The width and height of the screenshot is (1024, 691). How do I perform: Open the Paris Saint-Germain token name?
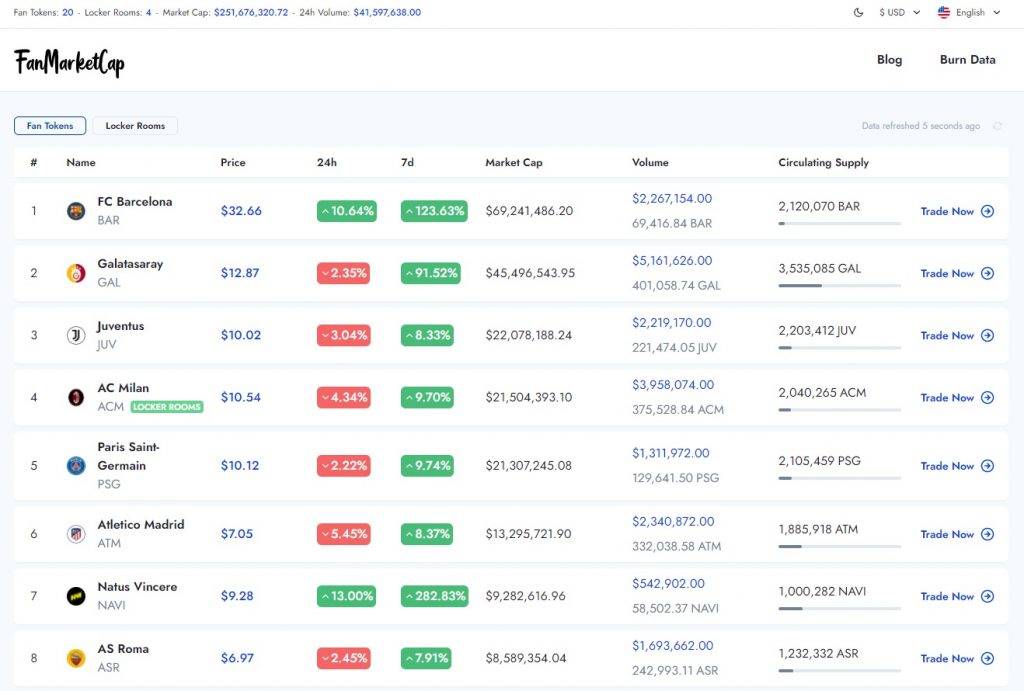128,456
